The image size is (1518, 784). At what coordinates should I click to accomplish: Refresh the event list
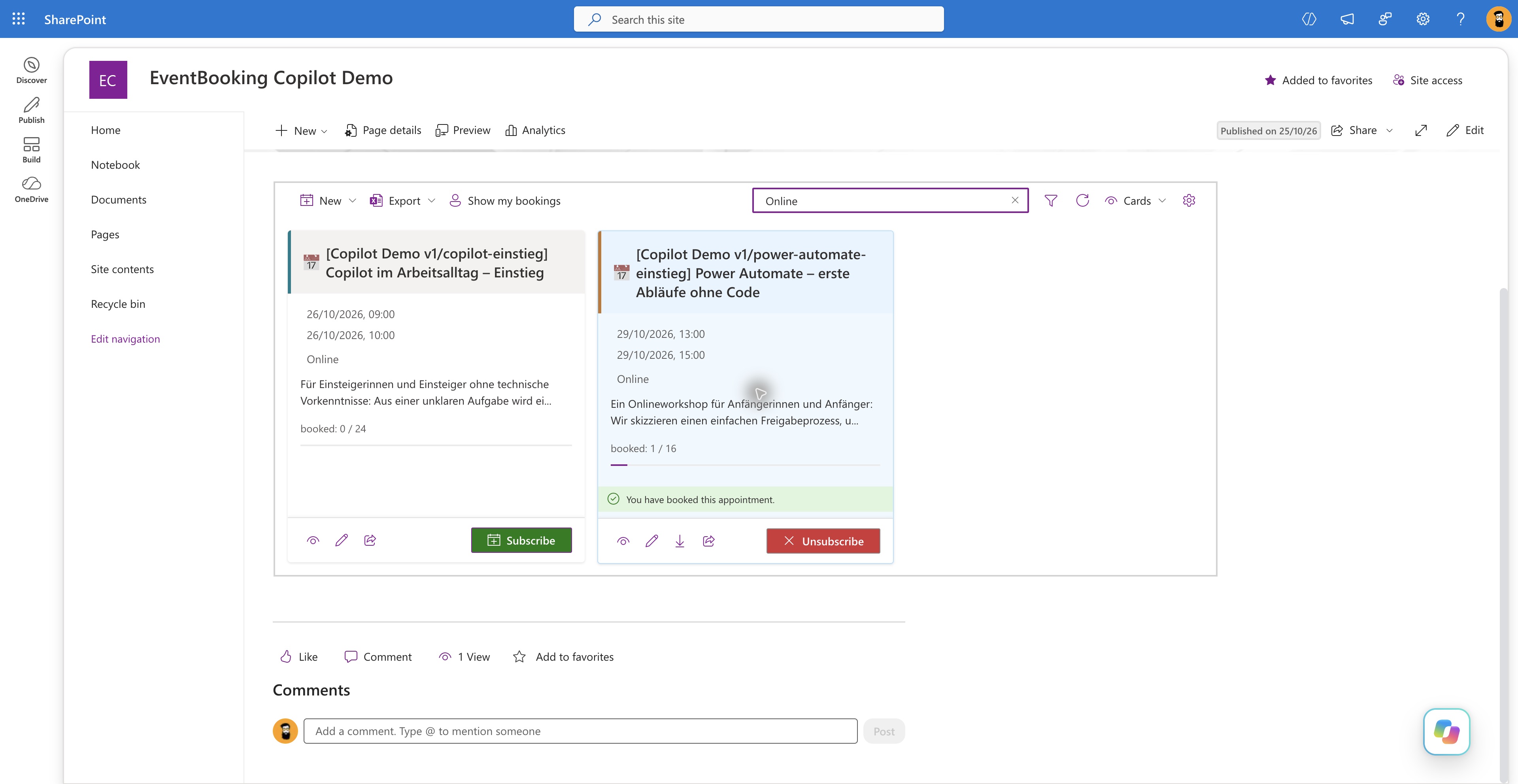[1082, 200]
